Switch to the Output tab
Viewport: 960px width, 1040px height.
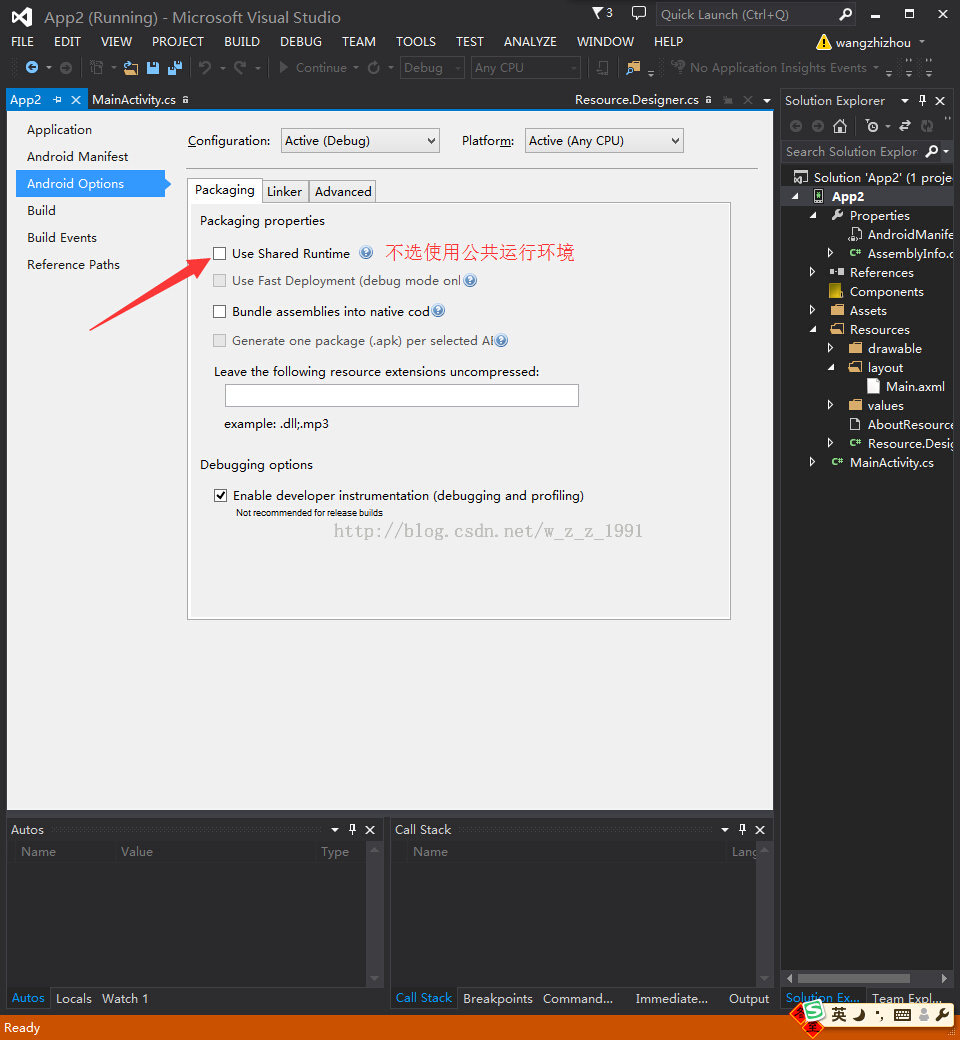tap(749, 998)
